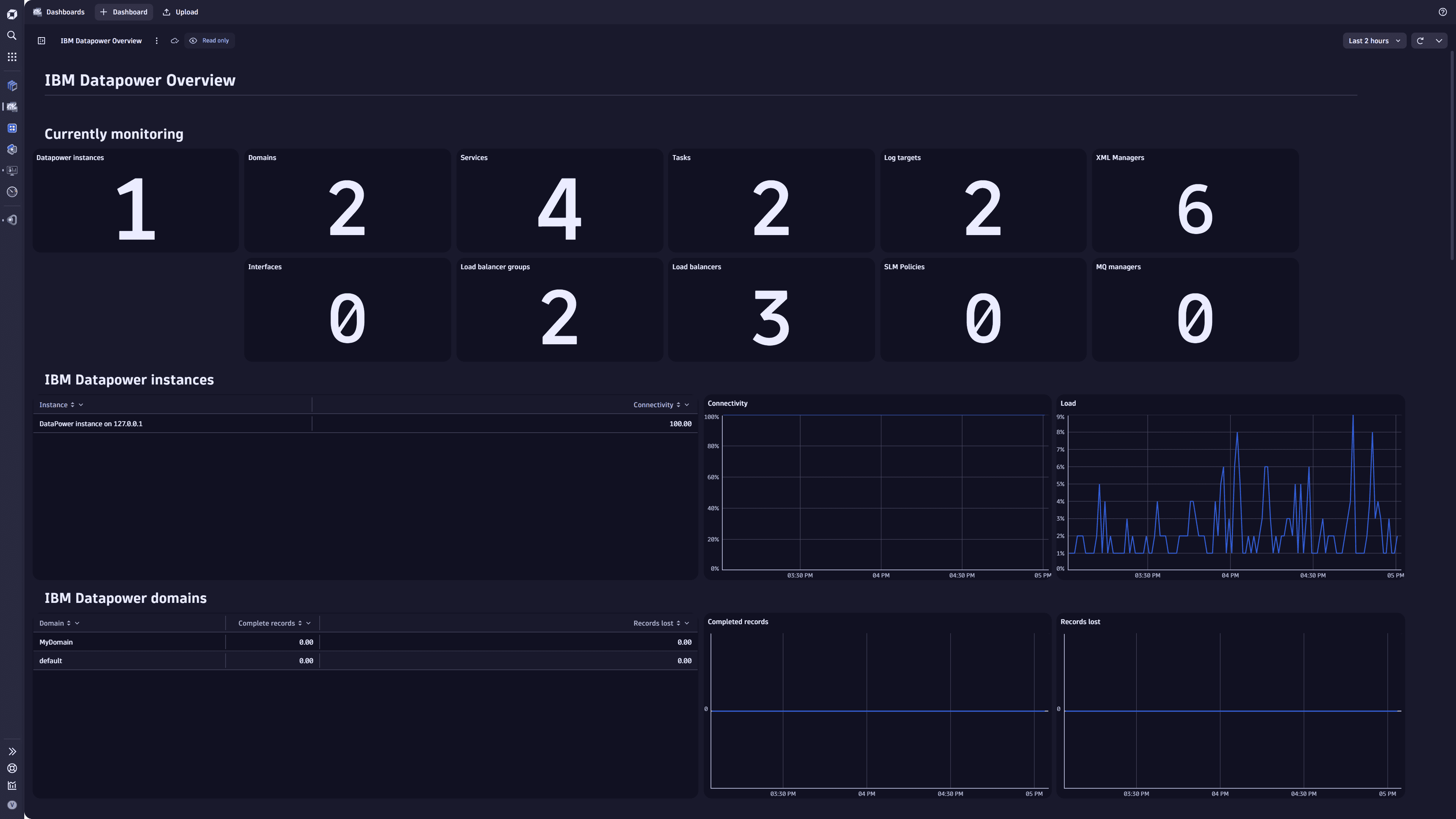Sort the Records lost column
This screenshot has height=819, width=1456.
[678, 623]
